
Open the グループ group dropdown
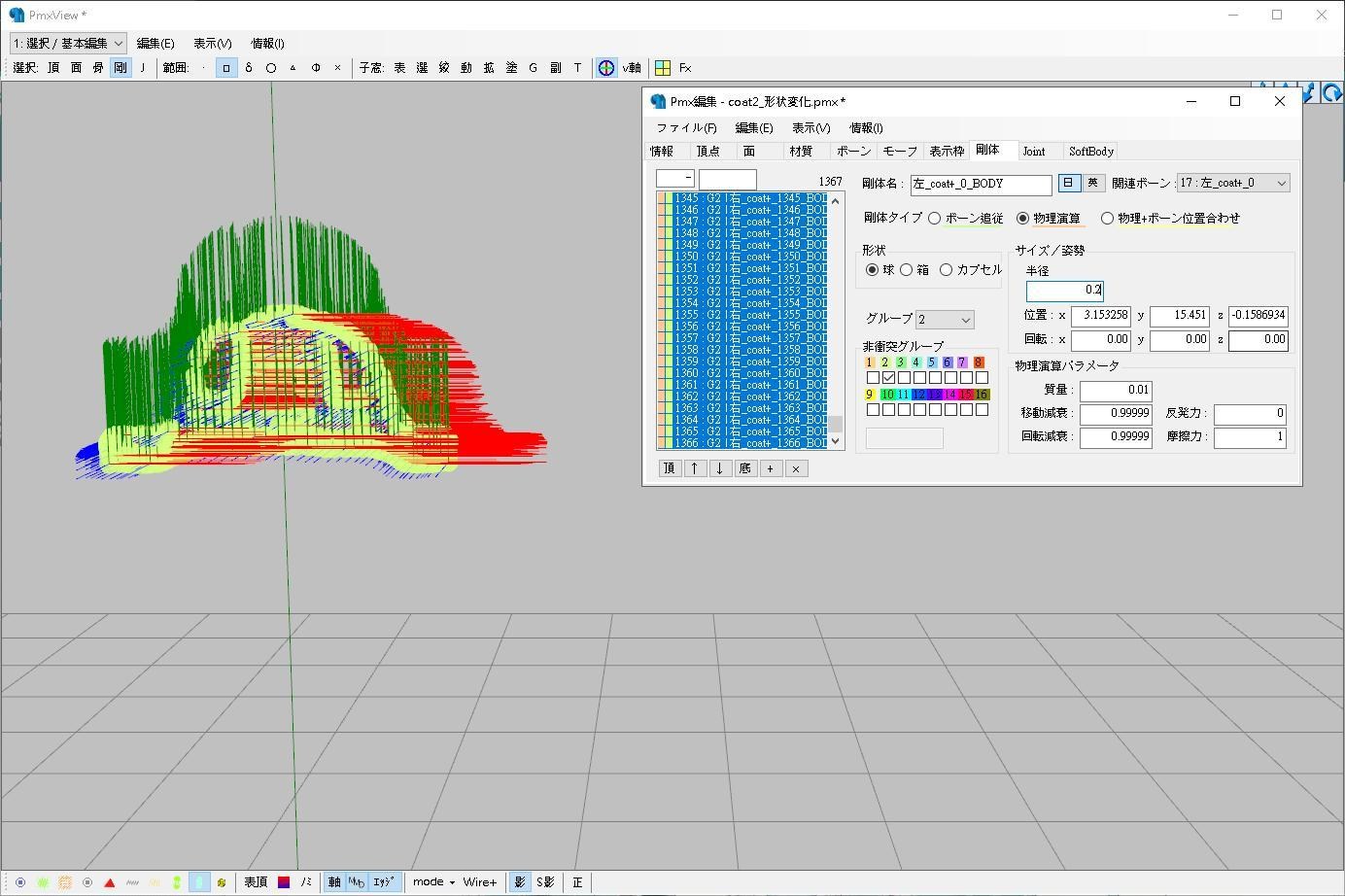945,320
